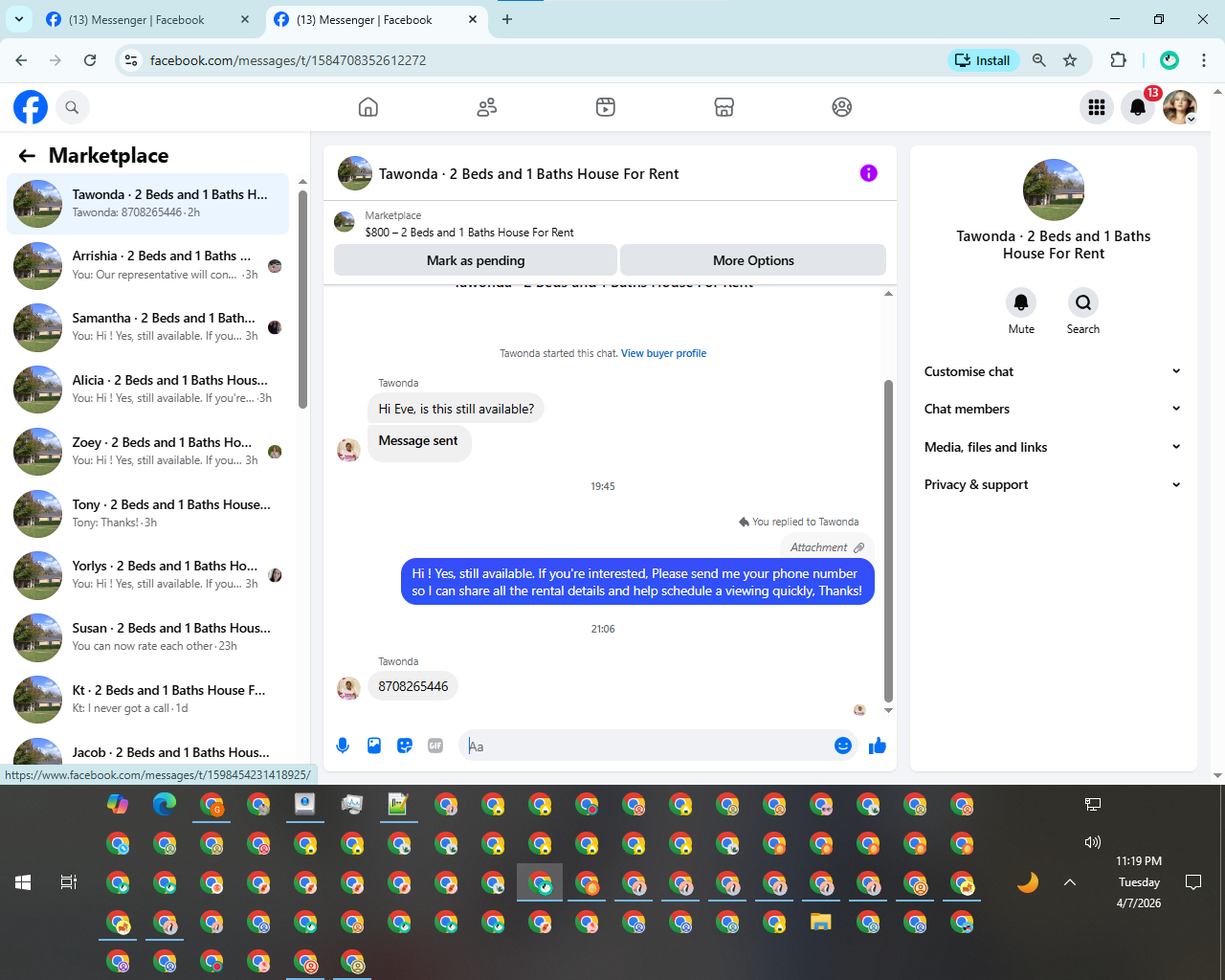Click large house photo in right panel
Viewport: 1225px width, 980px height.
(x=1054, y=189)
